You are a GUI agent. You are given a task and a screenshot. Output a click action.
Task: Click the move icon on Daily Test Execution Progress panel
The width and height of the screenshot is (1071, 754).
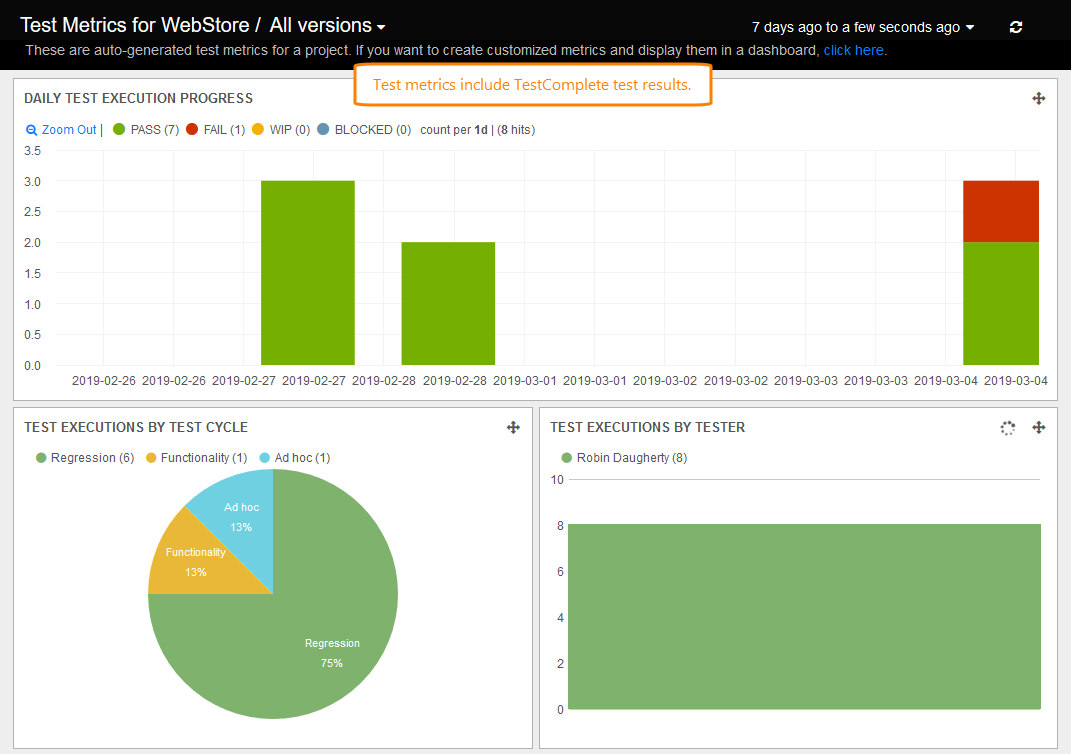(1039, 98)
